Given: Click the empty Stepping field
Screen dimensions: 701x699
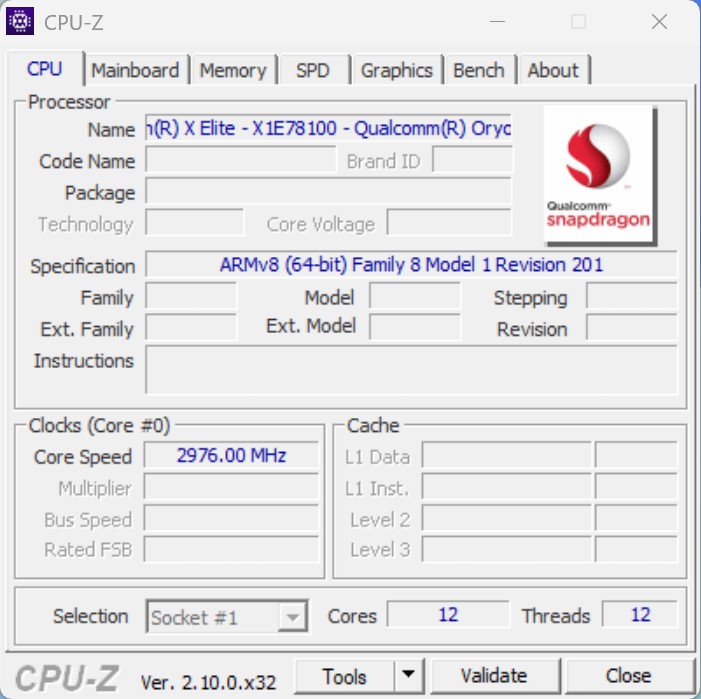Looking at the screenshot, I should point(632,296).
